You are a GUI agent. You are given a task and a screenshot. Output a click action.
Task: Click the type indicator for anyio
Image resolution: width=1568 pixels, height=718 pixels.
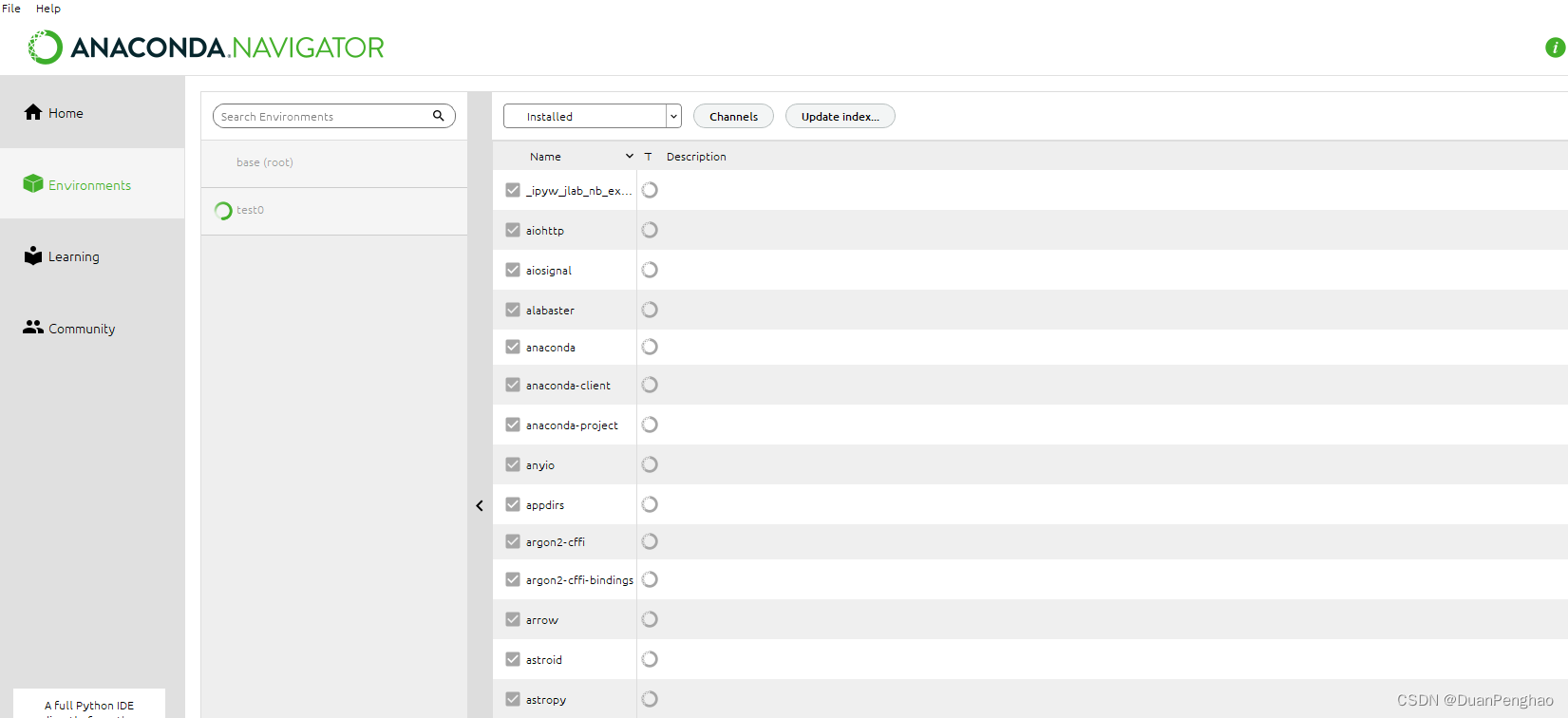650,464
